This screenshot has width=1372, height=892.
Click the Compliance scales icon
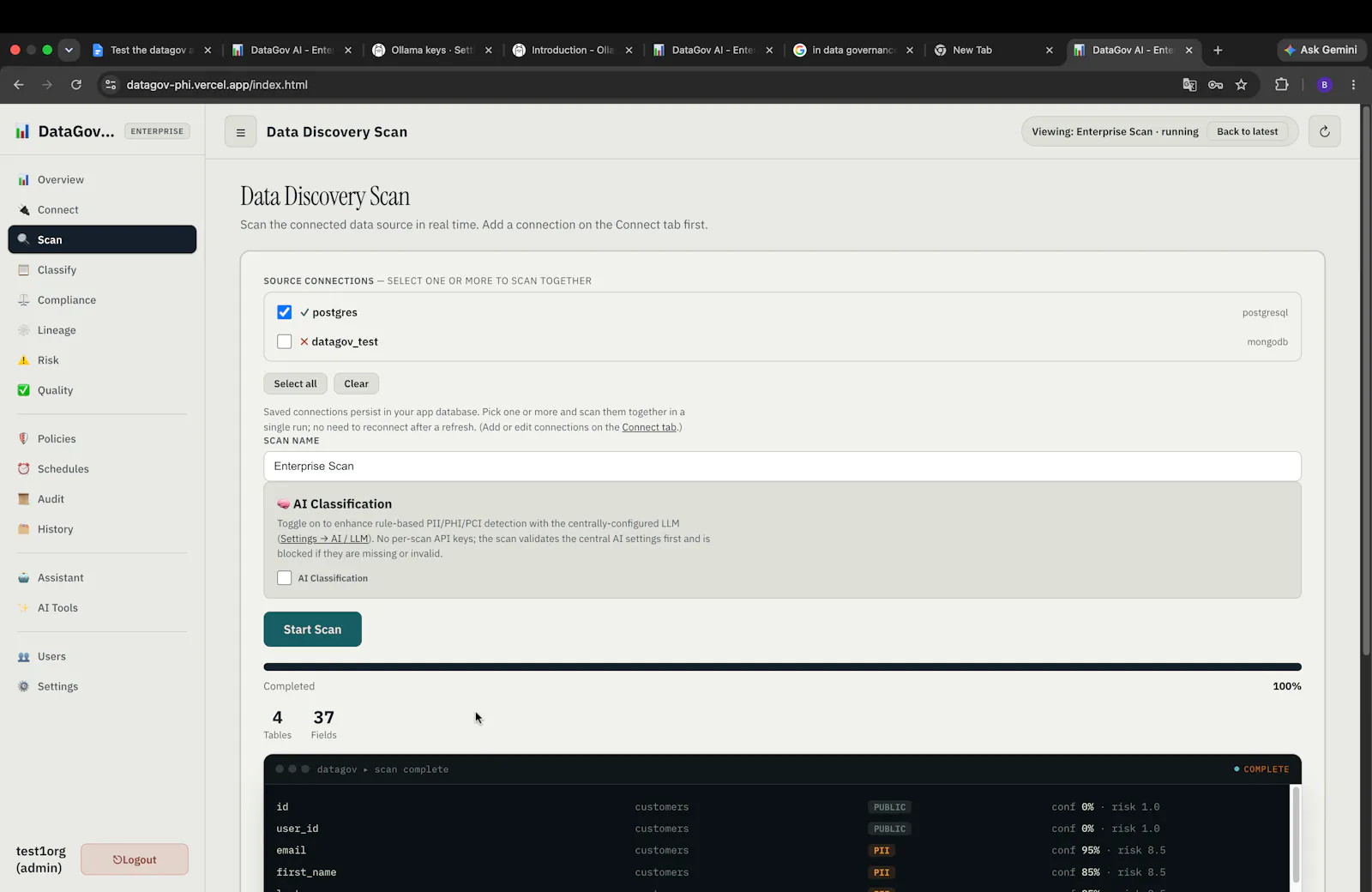pyautogui.click(x=24, y=300)
